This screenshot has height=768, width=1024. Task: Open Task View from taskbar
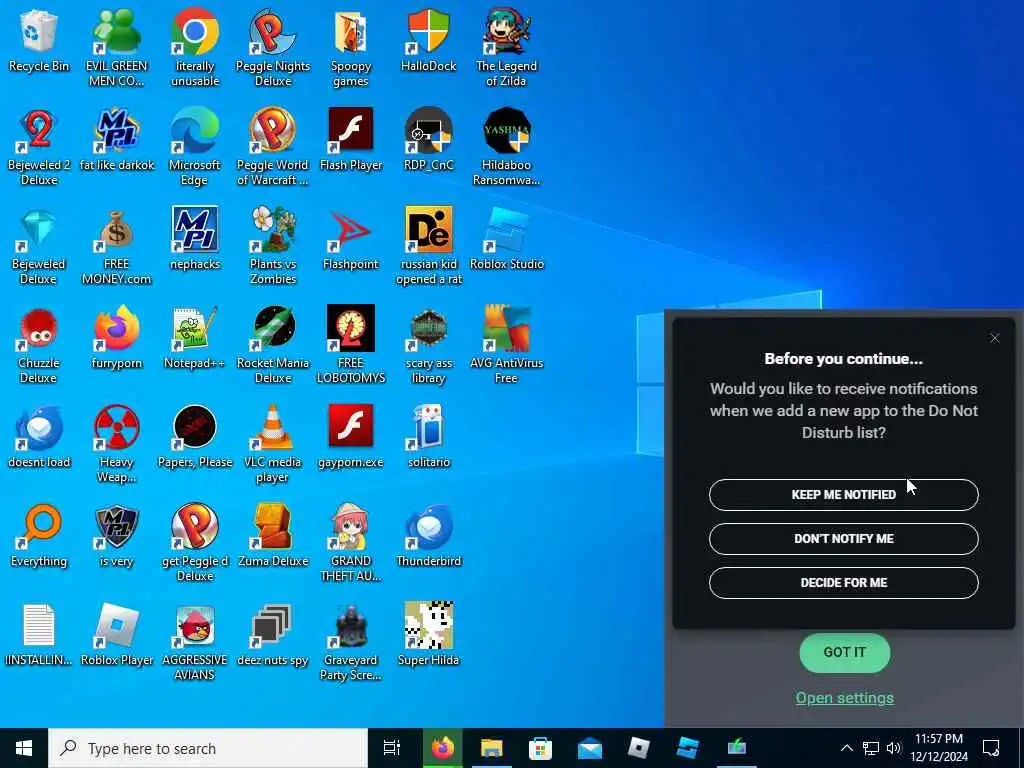pos(392,748)
